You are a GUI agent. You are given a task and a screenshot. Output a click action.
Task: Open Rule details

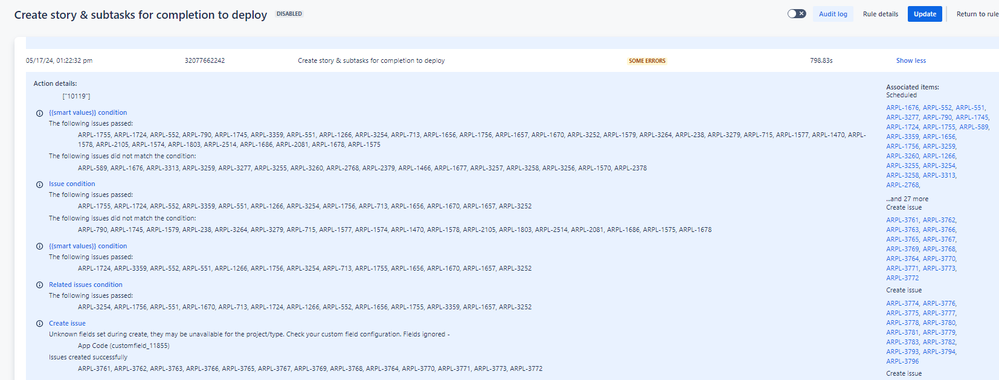[880, 13]
